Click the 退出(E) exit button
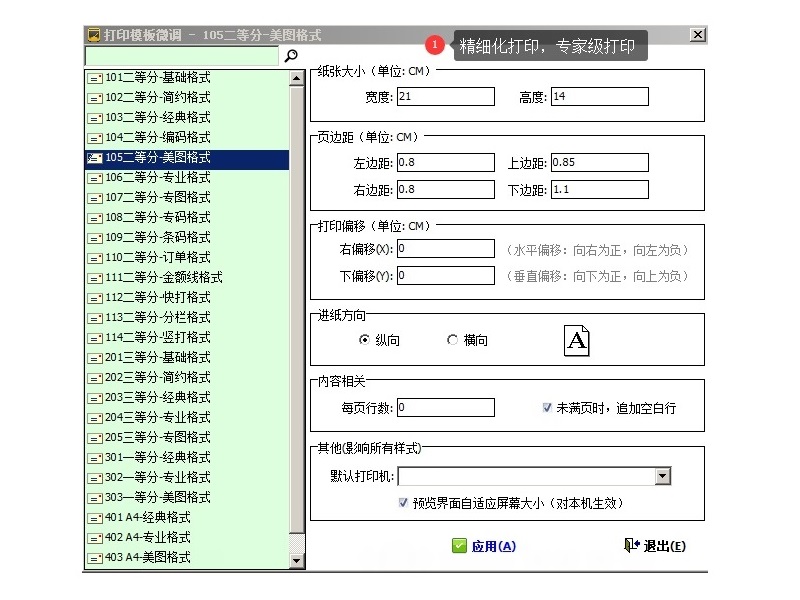 (x=654, y=546)
